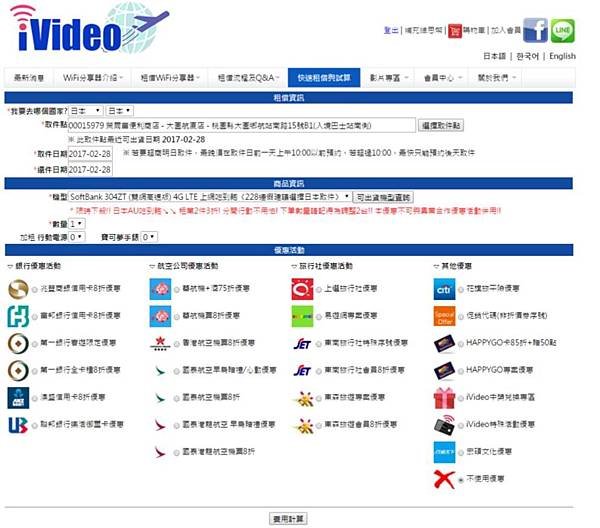600x528 pixels.
Task: Click the dark blue Standard Chartered logo
Action: tap(18, 398)
